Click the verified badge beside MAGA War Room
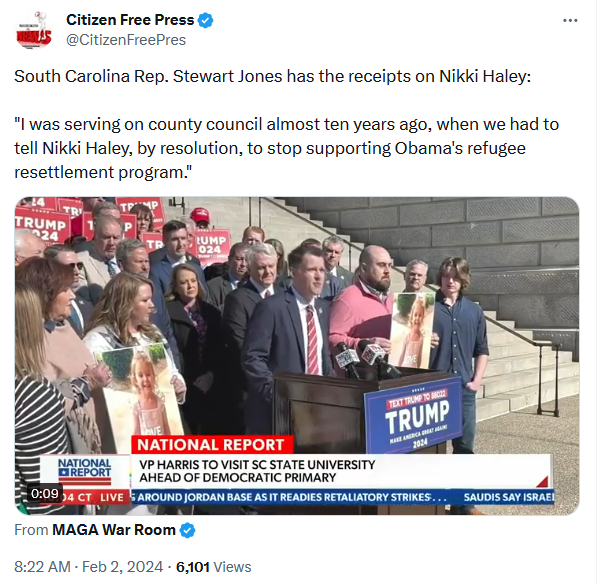This screenshot has width=603, height=584. (x=187, y=530)
